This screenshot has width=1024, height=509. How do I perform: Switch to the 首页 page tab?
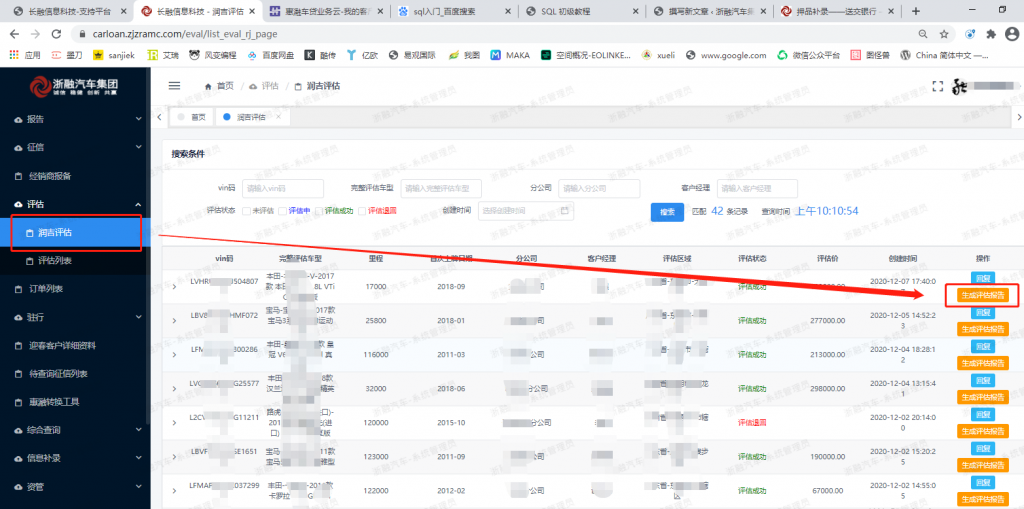pos(192,117)
